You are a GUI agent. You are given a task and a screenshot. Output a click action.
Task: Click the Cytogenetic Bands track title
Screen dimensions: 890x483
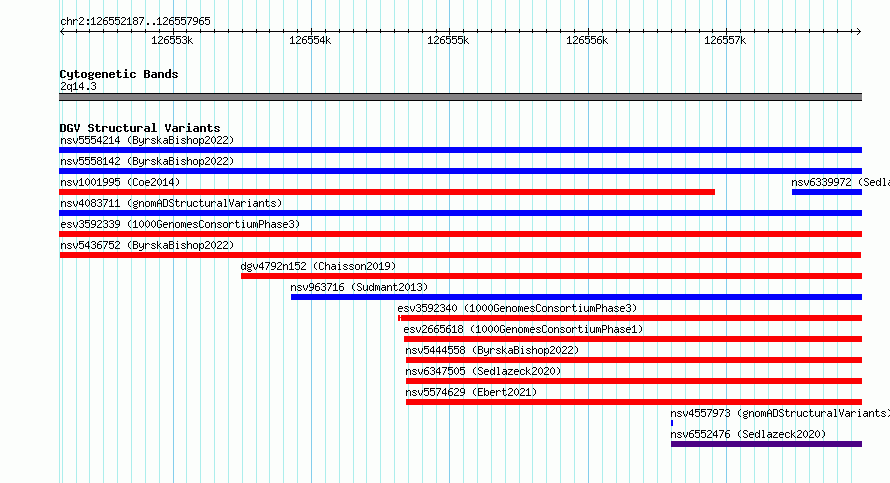click(119, 74)
